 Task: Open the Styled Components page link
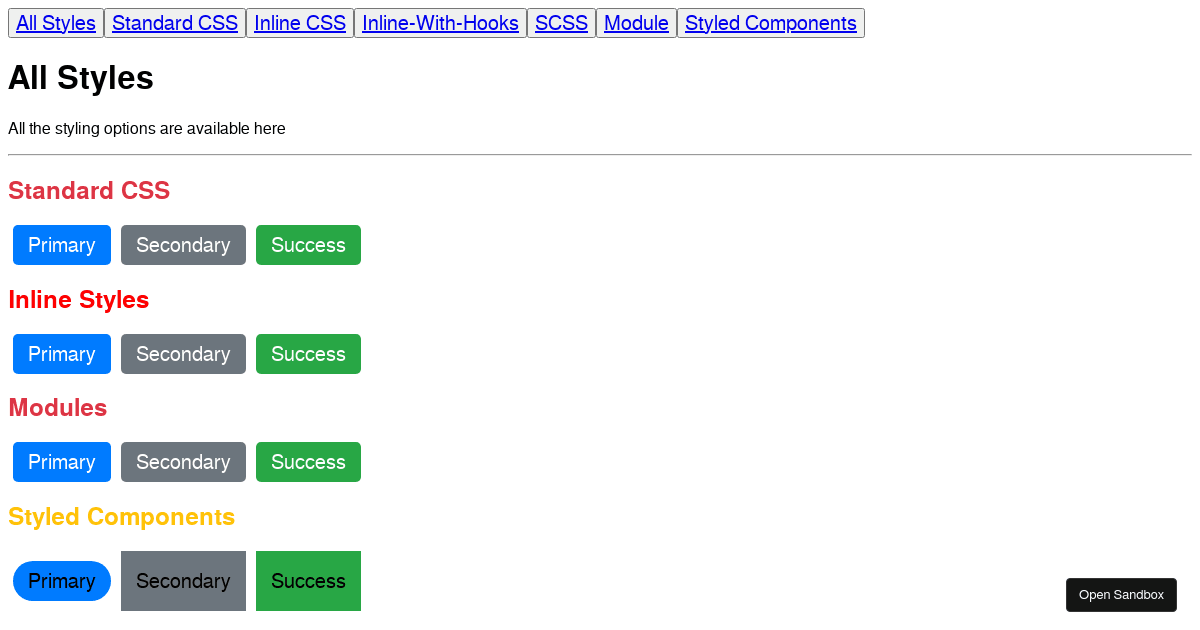(771, 22)
